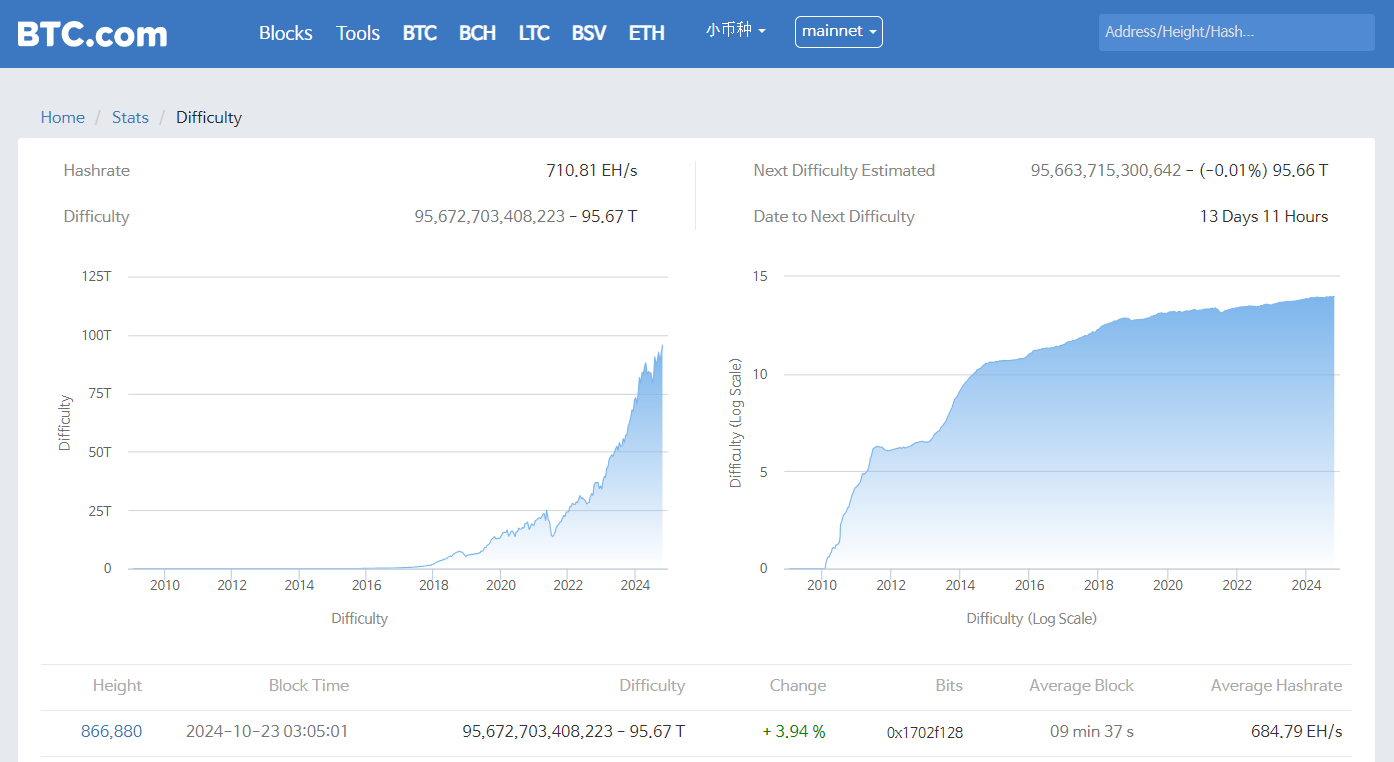The height and width of the screenshot is (762, 1394).
Task: Open the Tools menu
Action: pyautogui.click(x=357, y=32)
